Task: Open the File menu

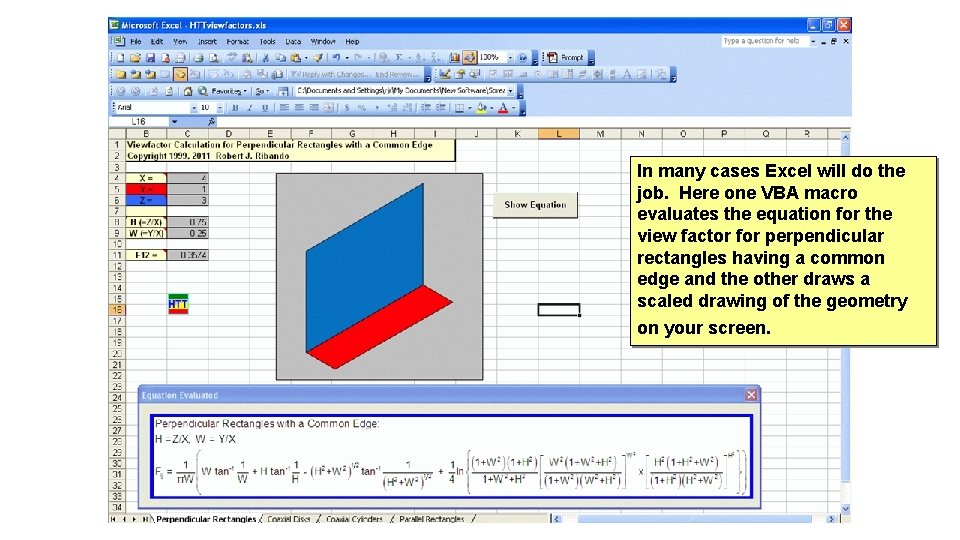Action: click(135, 42)
